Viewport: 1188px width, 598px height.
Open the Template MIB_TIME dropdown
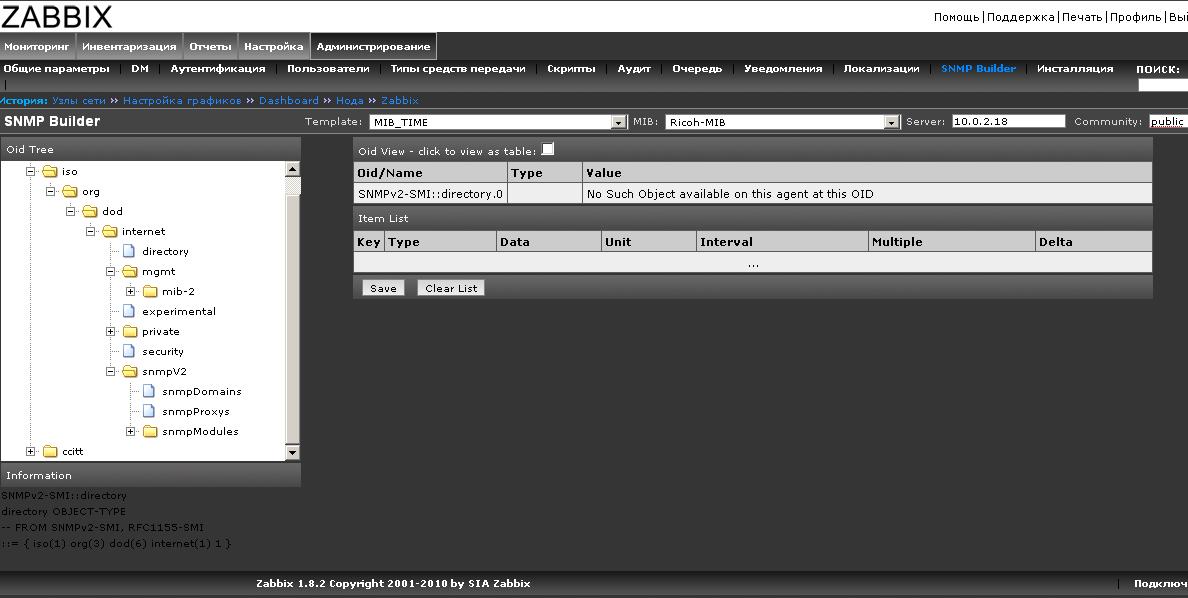499,122
